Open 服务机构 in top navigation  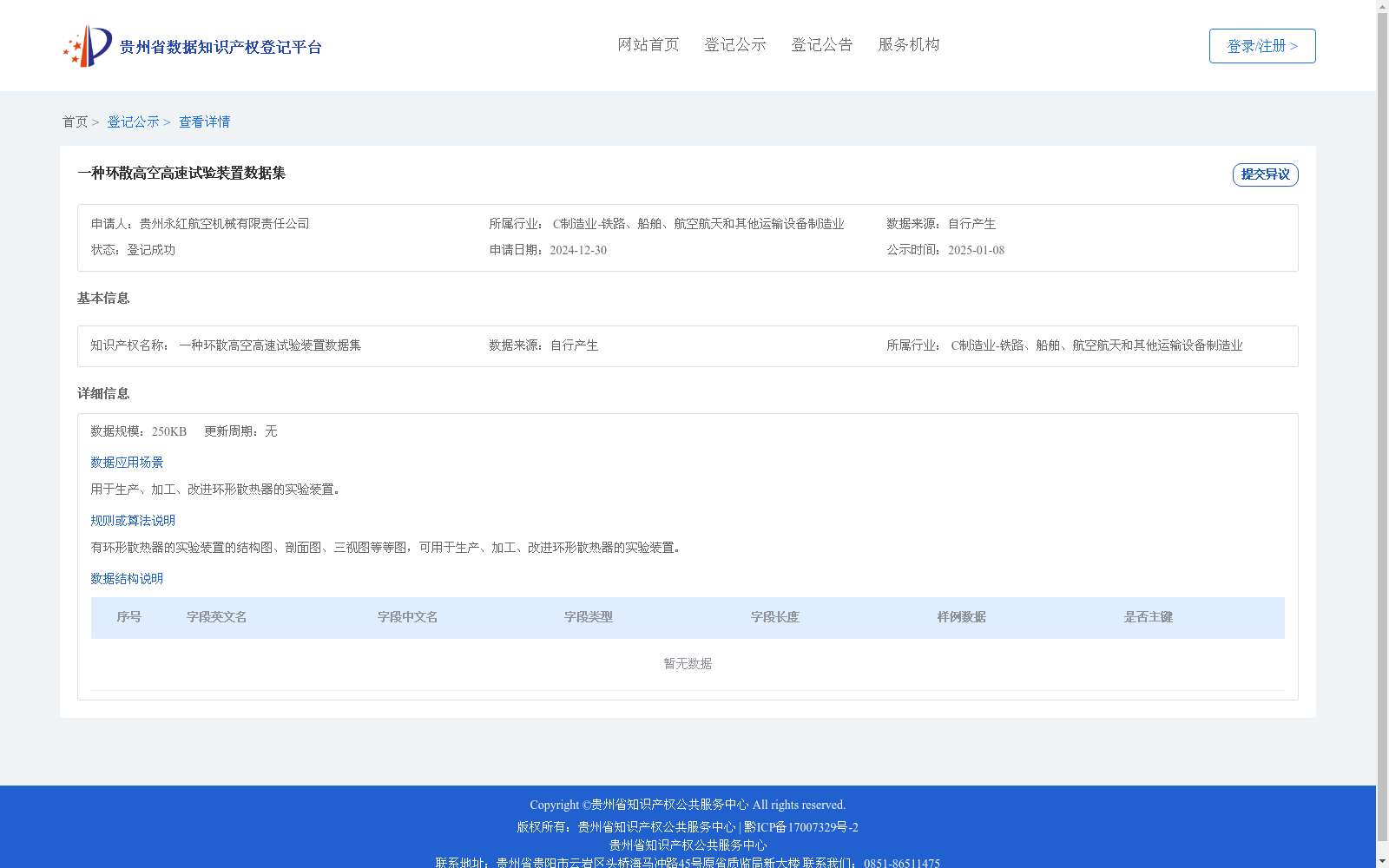[x=909, y=44]
